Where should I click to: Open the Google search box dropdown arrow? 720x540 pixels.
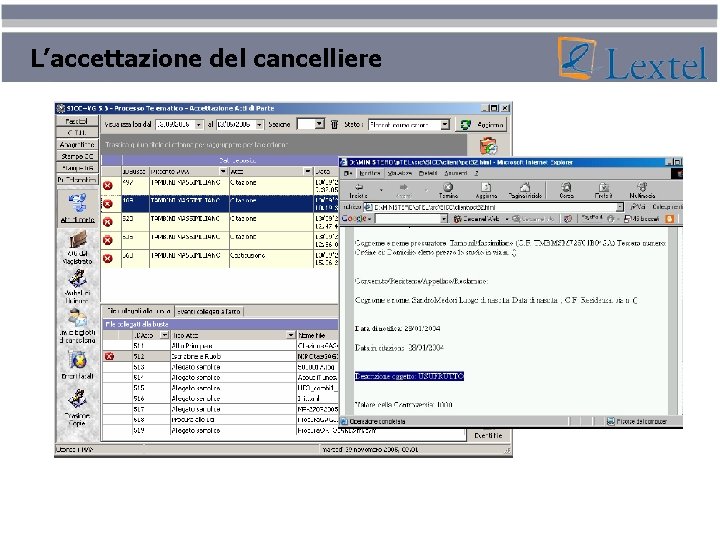pyautogui.click(x=444, y=219)
